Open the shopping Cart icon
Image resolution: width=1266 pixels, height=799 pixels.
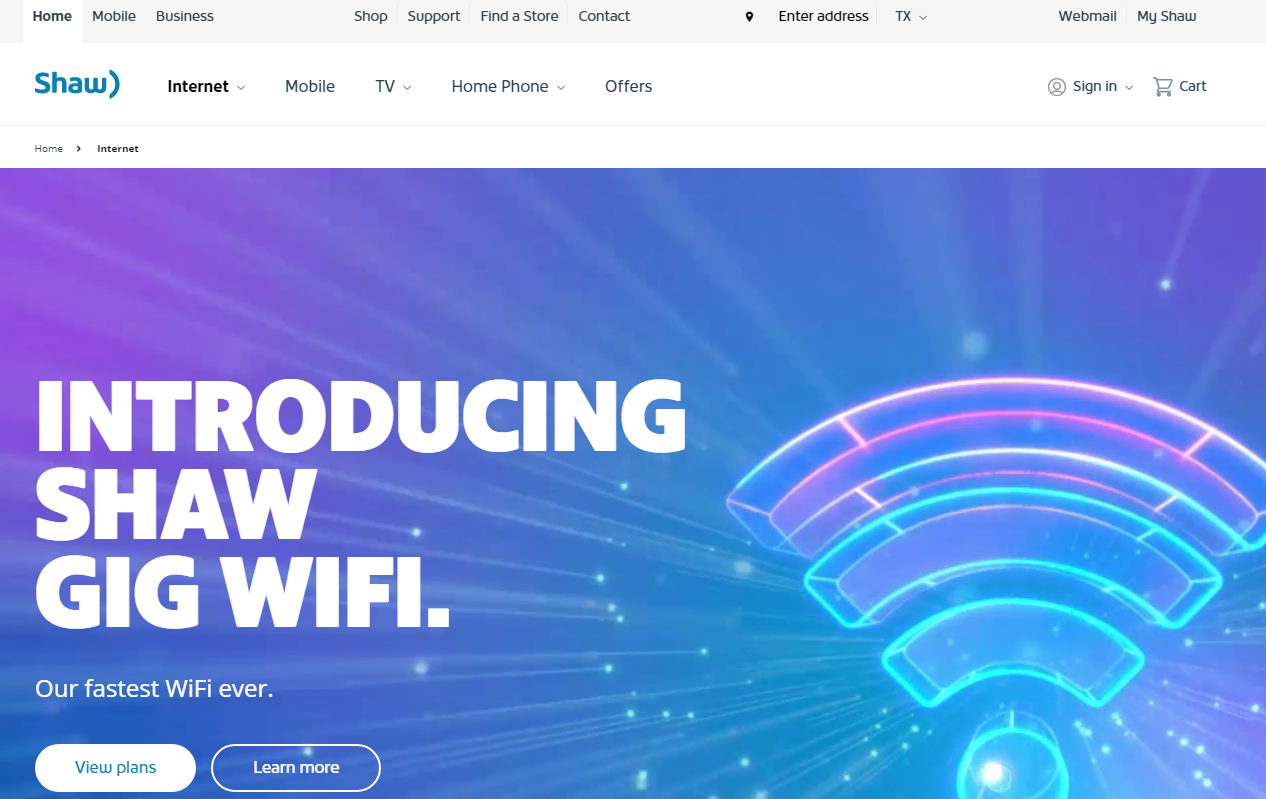(1163, 87)
